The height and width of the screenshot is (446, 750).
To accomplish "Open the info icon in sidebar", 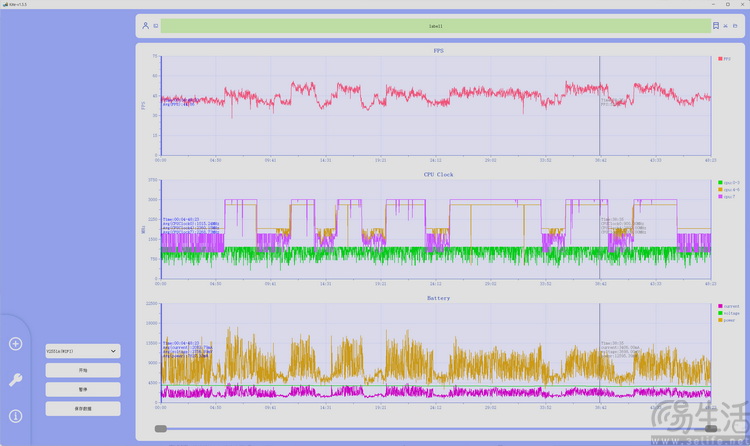I will tap(16, 416).
